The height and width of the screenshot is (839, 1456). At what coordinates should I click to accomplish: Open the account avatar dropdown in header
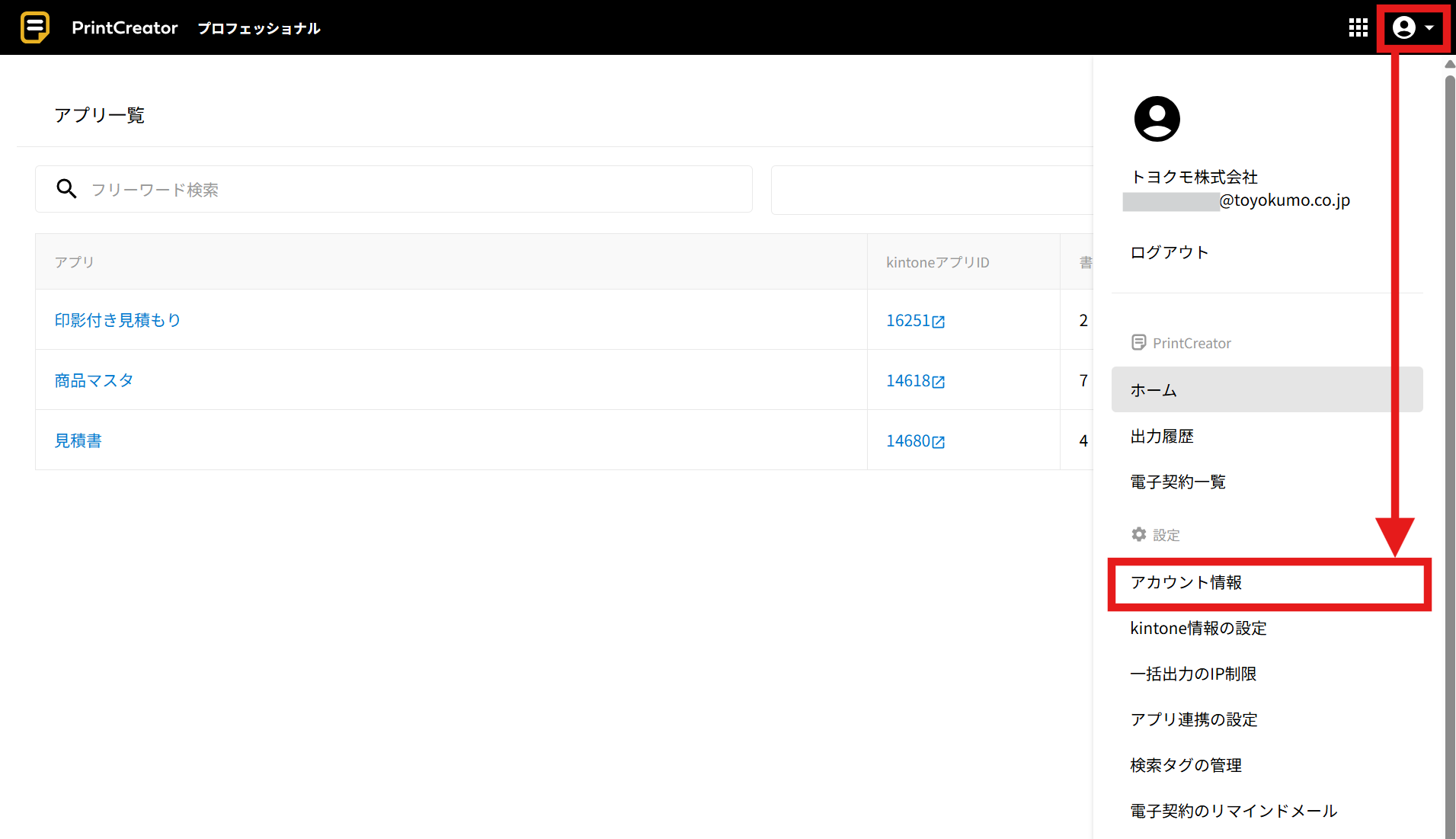point(1413,28)
